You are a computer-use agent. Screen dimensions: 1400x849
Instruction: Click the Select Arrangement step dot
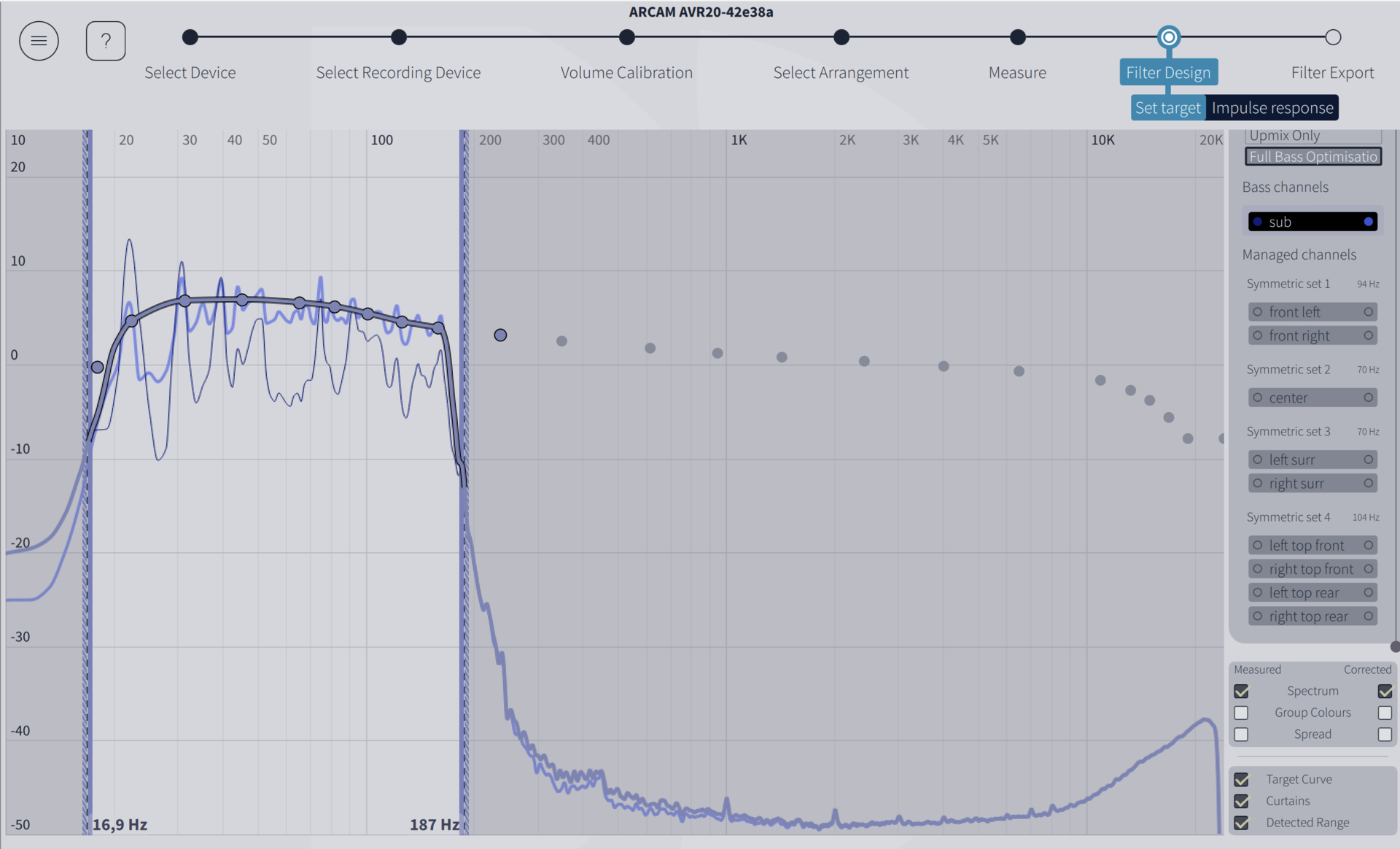tap(841, 37)
